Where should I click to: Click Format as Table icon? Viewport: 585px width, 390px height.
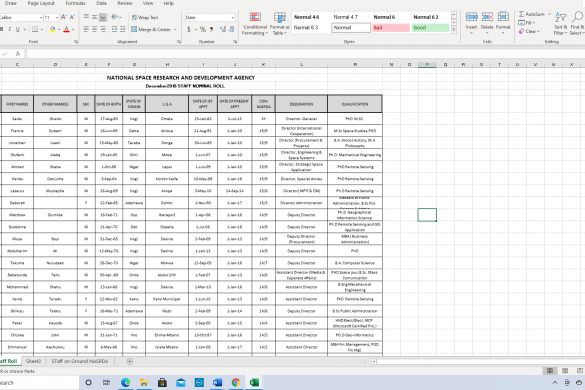click(x=279, y=24)
